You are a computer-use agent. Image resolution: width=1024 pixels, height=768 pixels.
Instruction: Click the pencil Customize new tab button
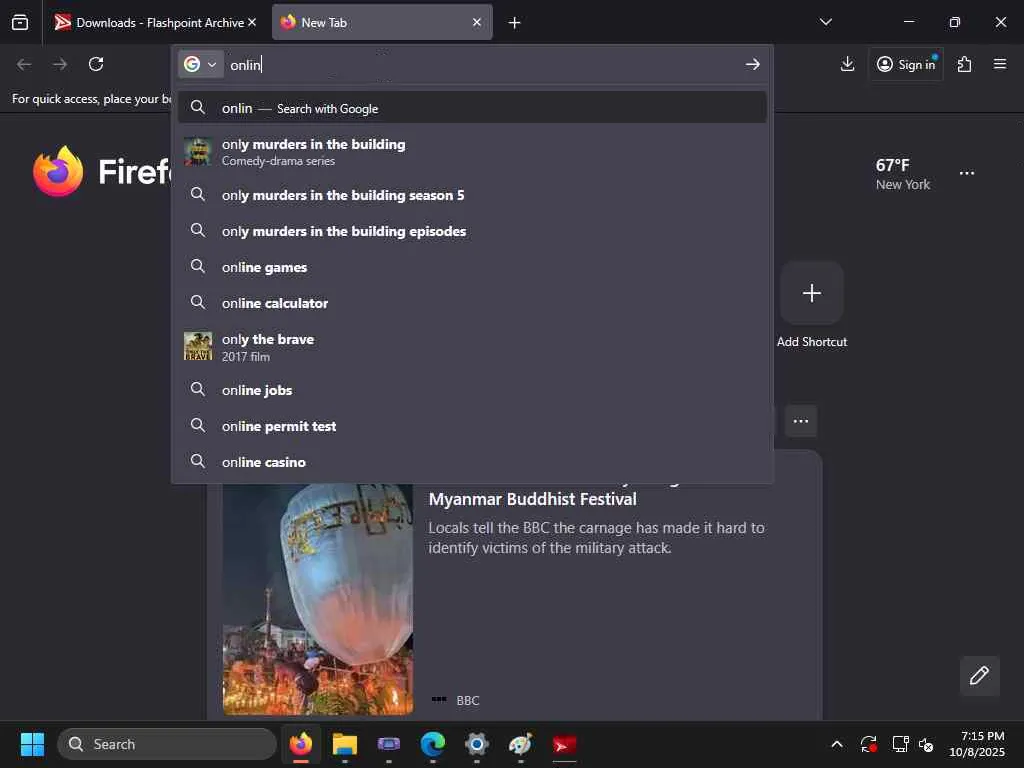[x=979, y=675]
